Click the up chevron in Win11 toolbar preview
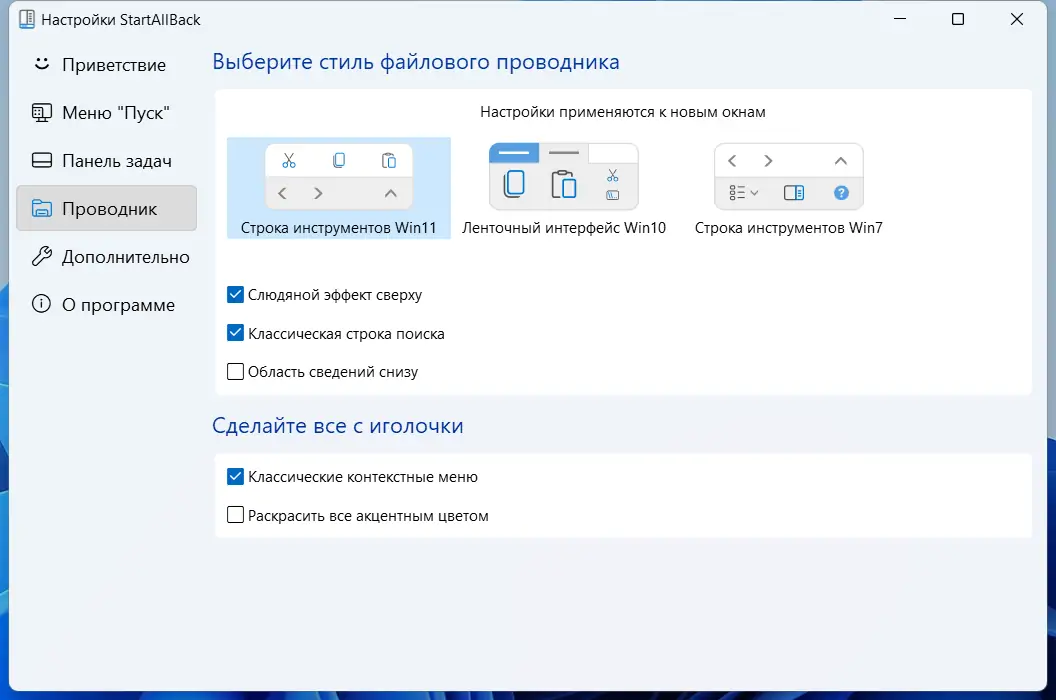The image size is (1056, 700). [x=389, y=193]
